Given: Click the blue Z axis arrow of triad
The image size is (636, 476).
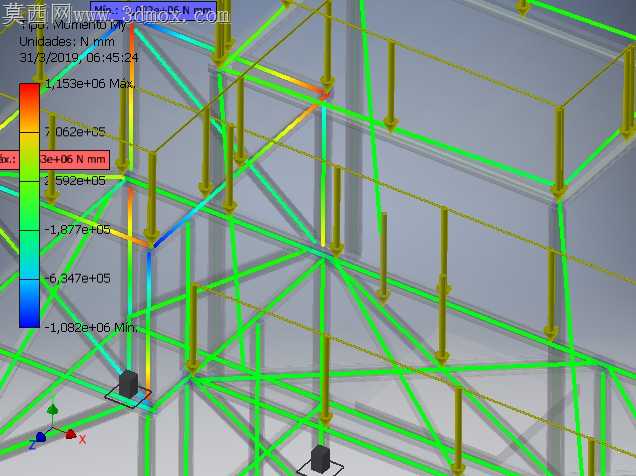Looking at the screenshot, I should click(x=40, y=438).
